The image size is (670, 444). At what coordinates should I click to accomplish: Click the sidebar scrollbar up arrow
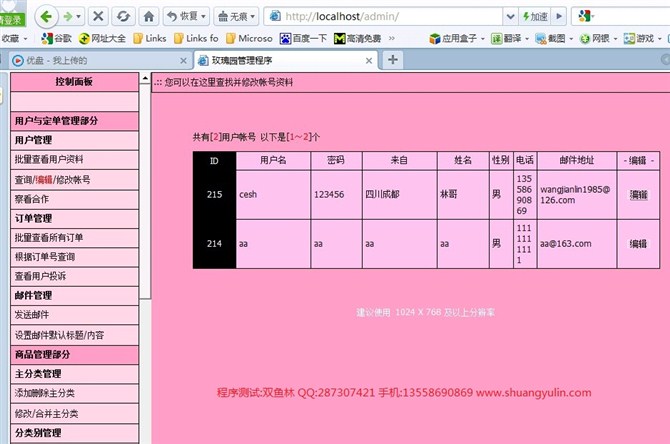point(145,79)
